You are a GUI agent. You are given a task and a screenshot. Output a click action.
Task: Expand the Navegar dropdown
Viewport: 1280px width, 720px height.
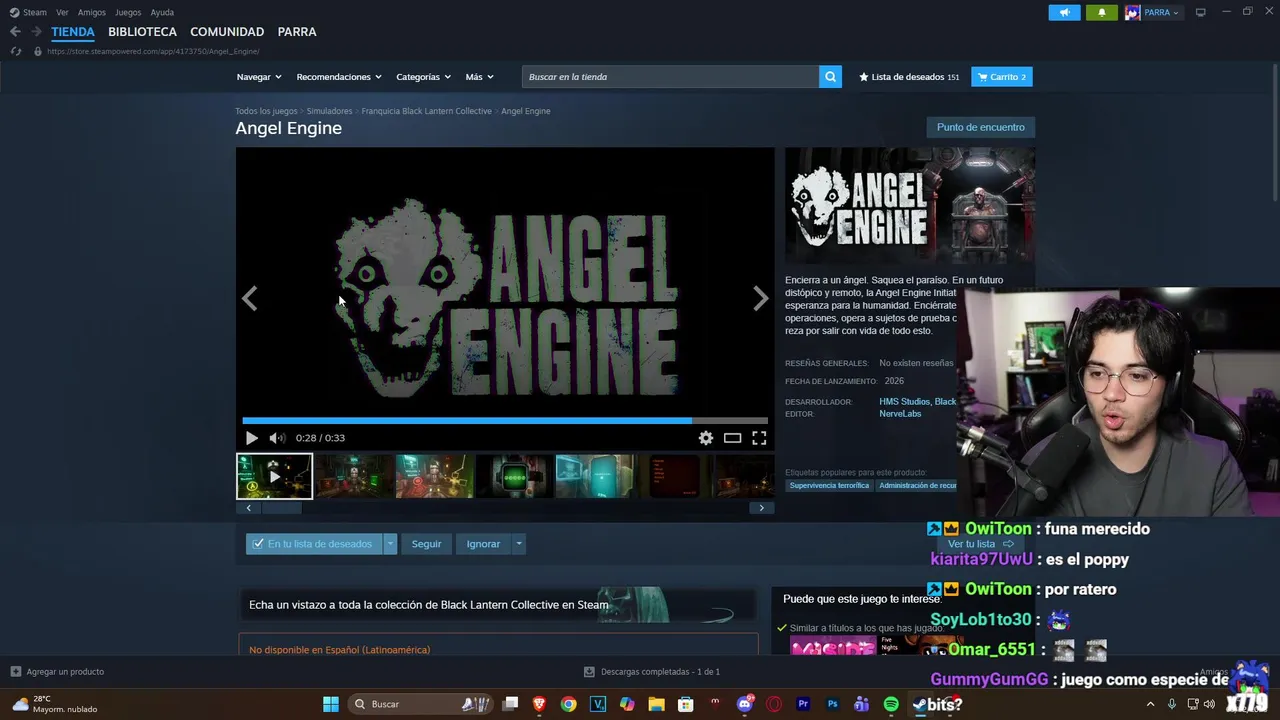coord(259,77)
